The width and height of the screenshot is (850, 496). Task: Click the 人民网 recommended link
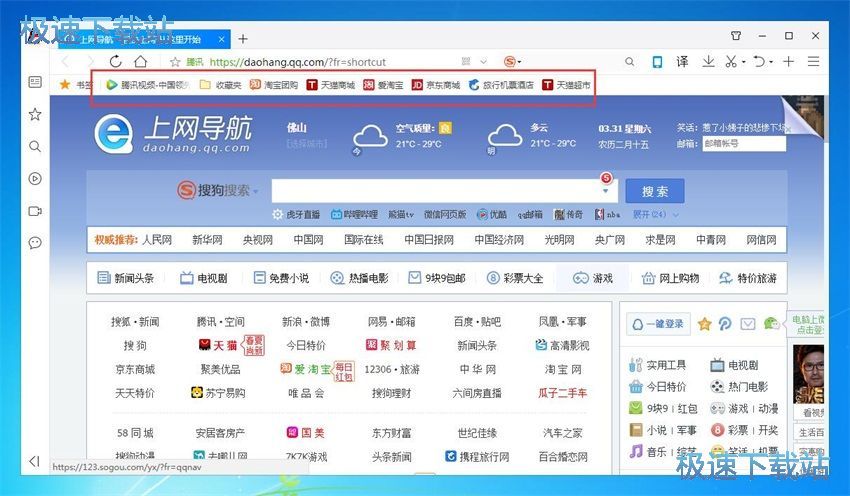click(x=157, y=240)
